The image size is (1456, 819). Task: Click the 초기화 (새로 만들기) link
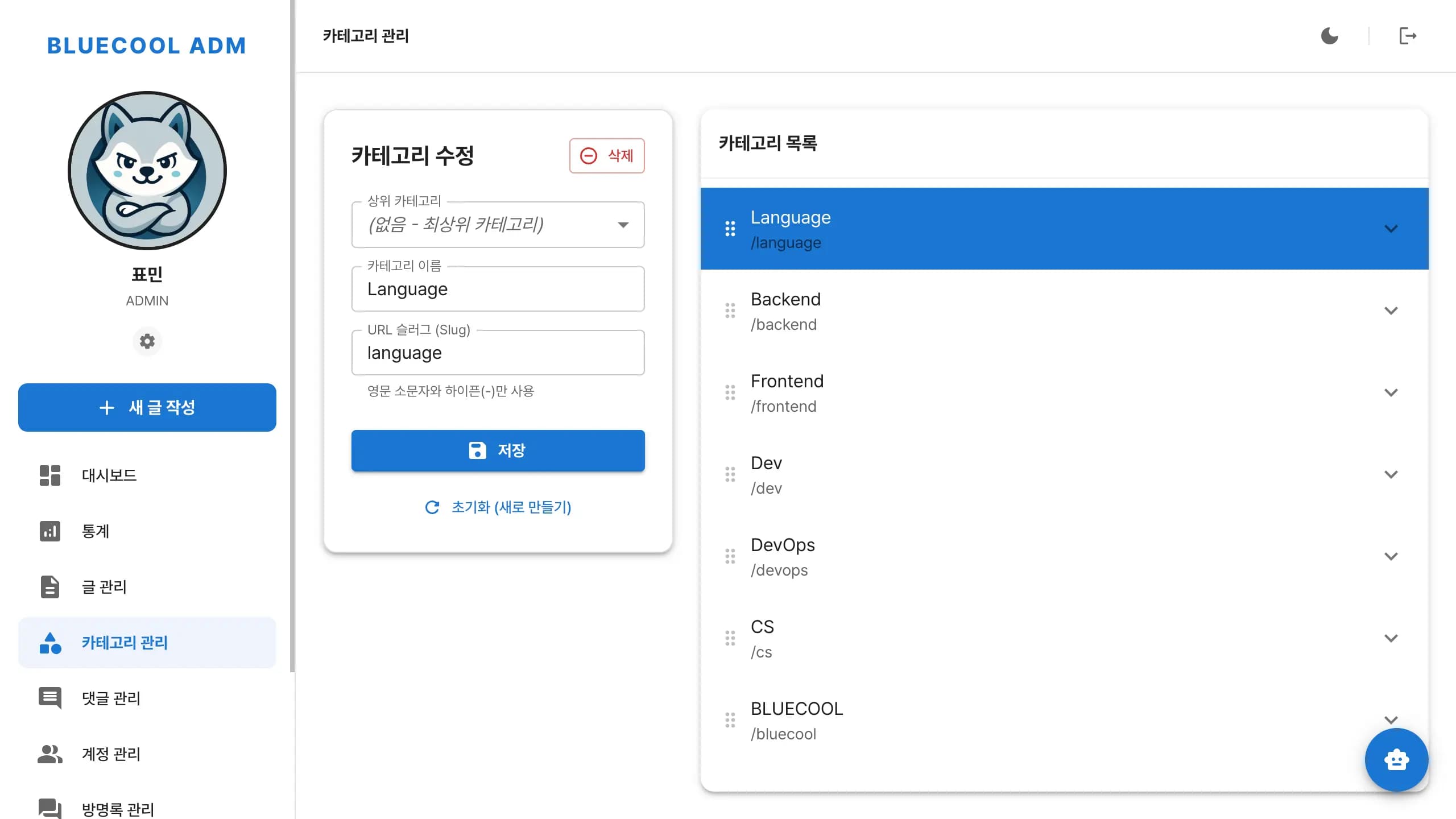point(498,507)
